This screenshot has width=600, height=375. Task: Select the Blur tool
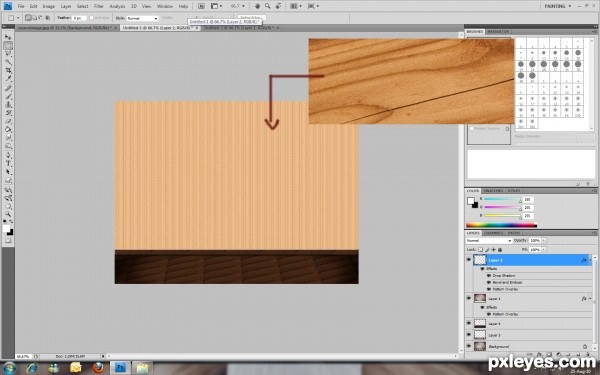click(x=8, y=138)
